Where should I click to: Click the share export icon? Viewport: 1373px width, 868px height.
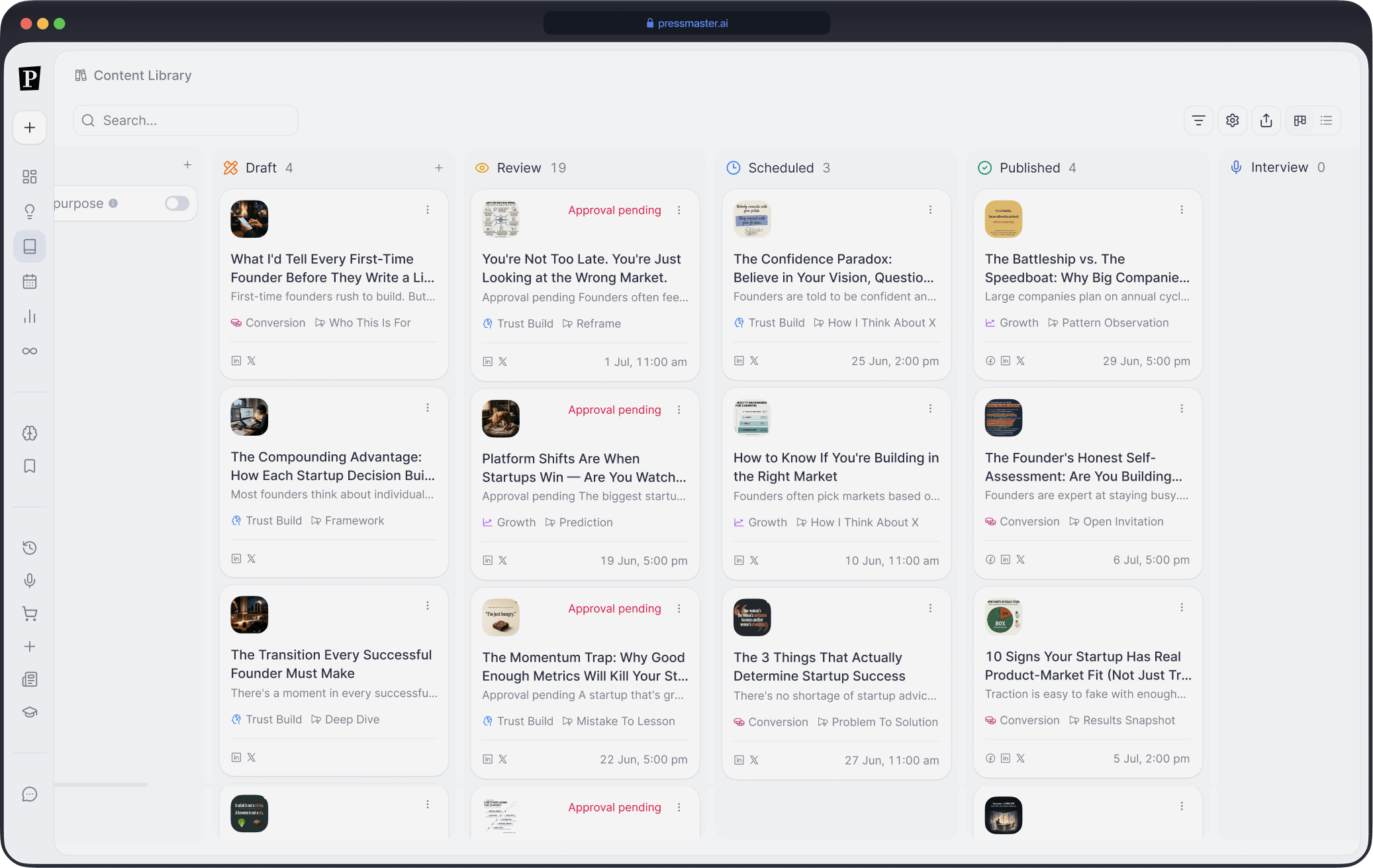point(1266,121)
